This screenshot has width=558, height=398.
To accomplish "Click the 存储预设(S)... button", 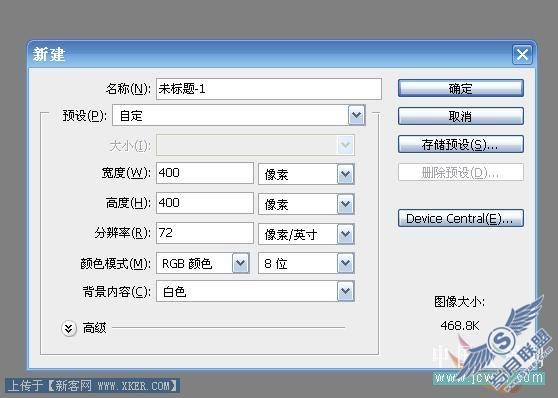I will [x=460, y=144].
